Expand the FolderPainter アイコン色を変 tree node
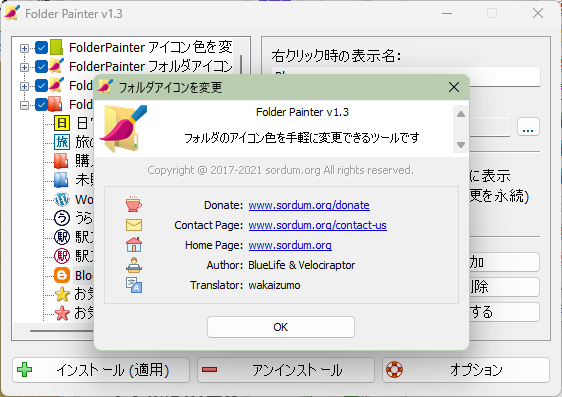This screenshot has height=397, width=562. 24,48
